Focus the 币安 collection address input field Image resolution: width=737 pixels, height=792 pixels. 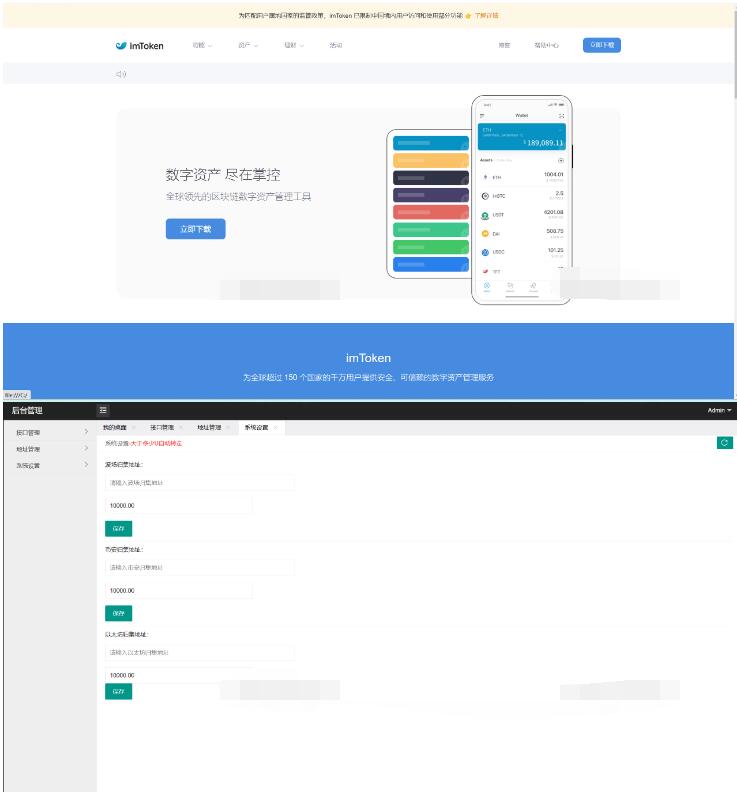[200, 568]
